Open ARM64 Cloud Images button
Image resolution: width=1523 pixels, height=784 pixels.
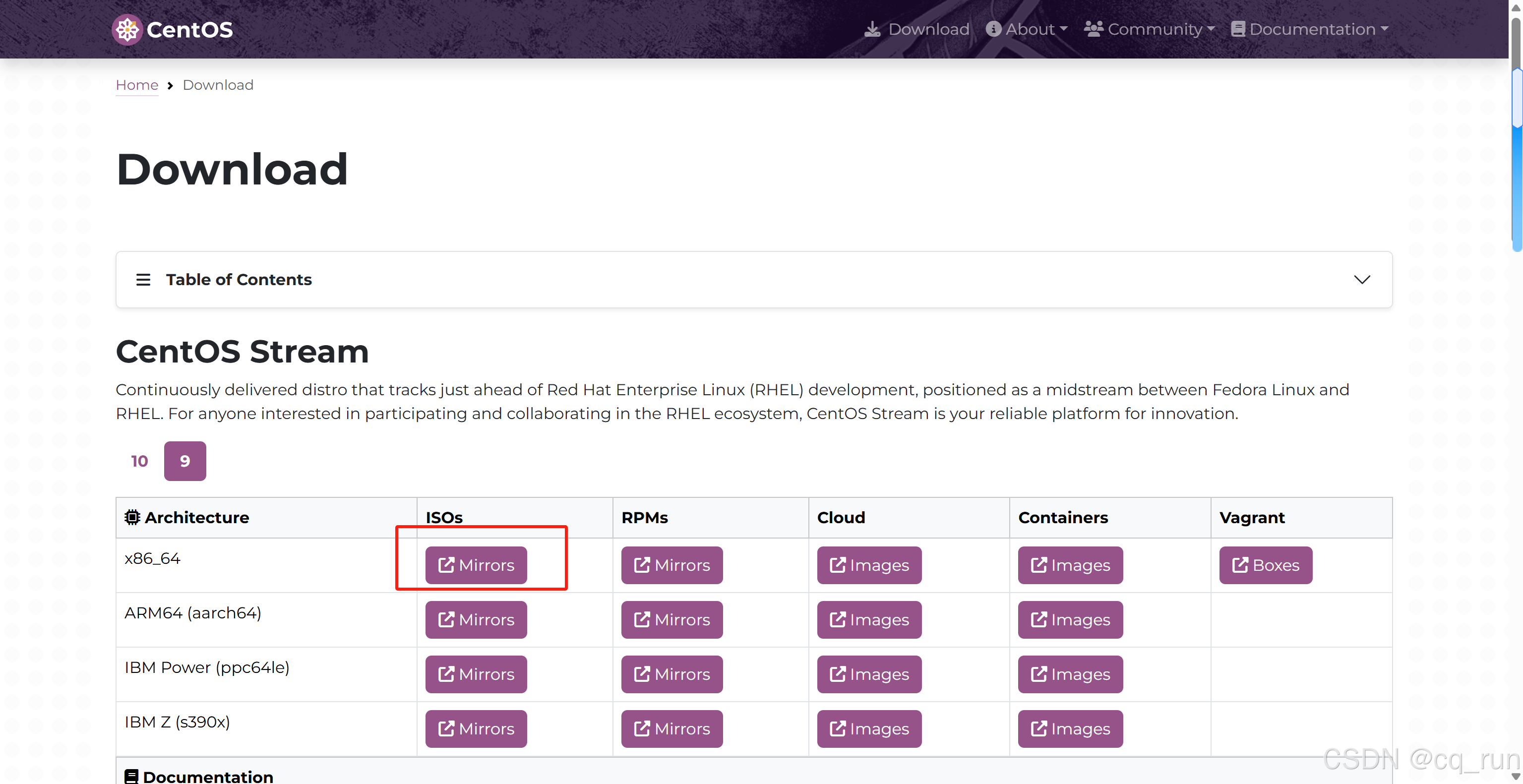[869, 620]
